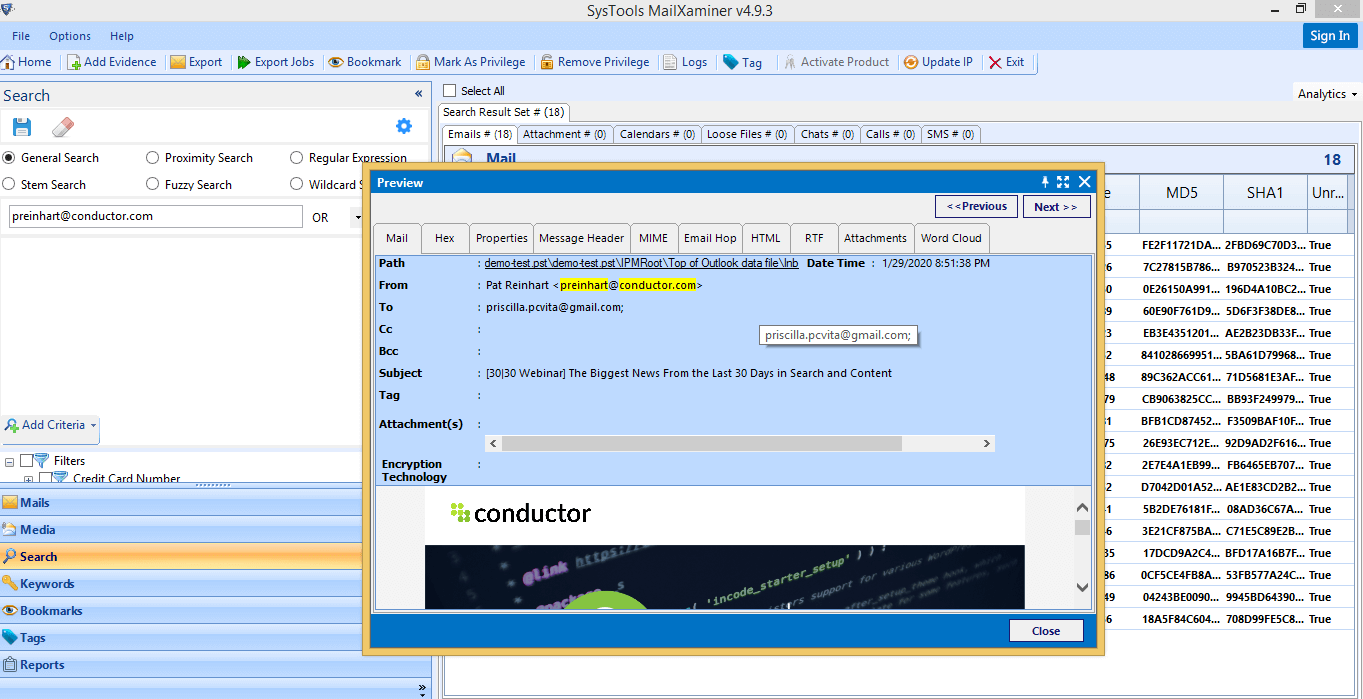The height and width of the screenshot is (699, 1363).
Task: Select Proximity Search radio button
Action: 152,157
